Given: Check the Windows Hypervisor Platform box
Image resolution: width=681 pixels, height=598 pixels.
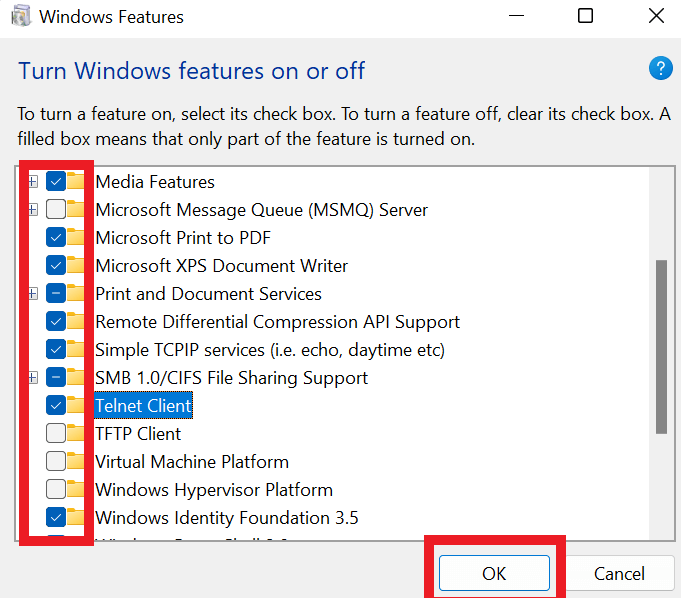Looking at the screenshot, I should pos(56,490).
